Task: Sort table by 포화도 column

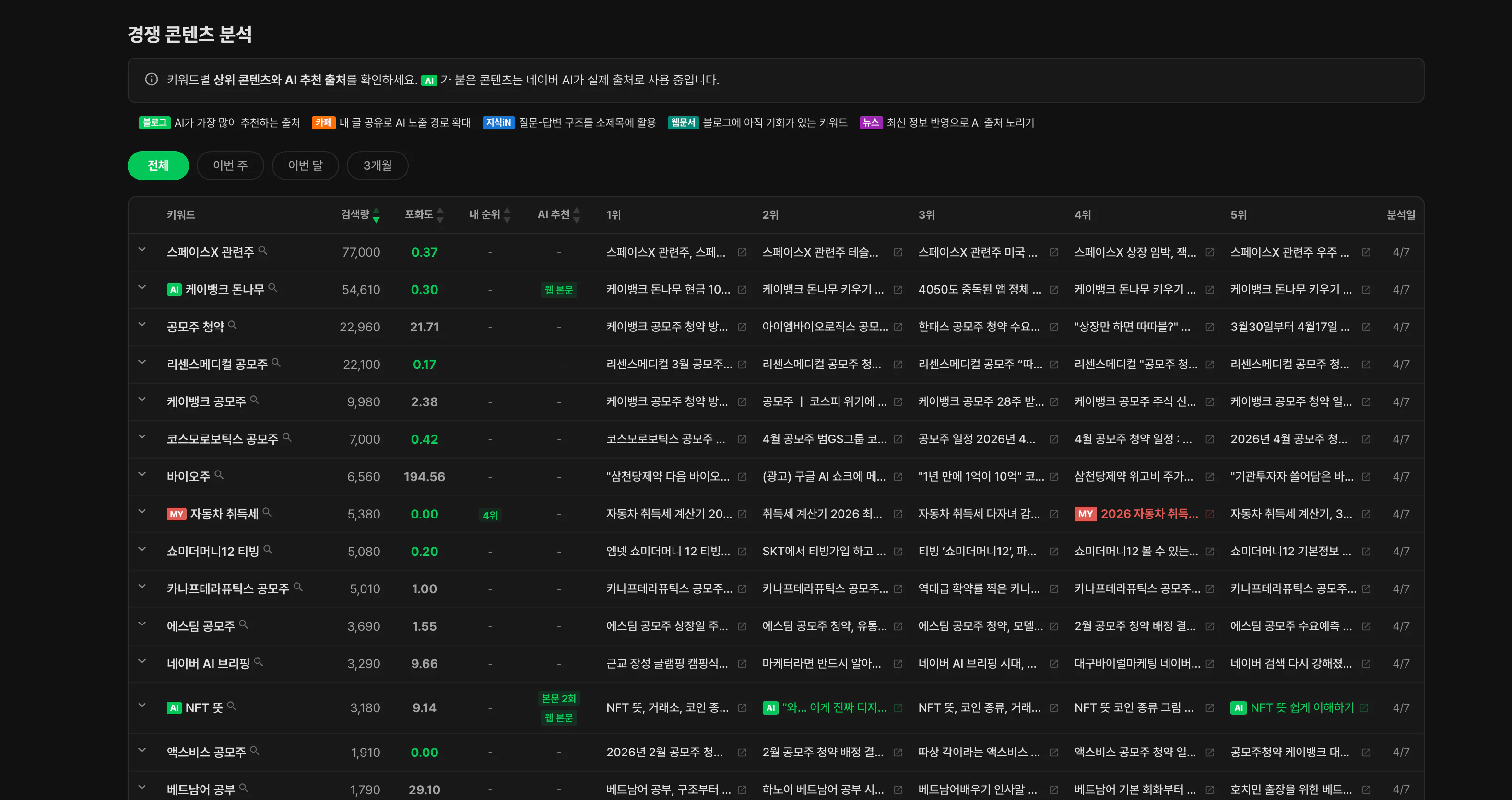Action: [x=424, y=215]
